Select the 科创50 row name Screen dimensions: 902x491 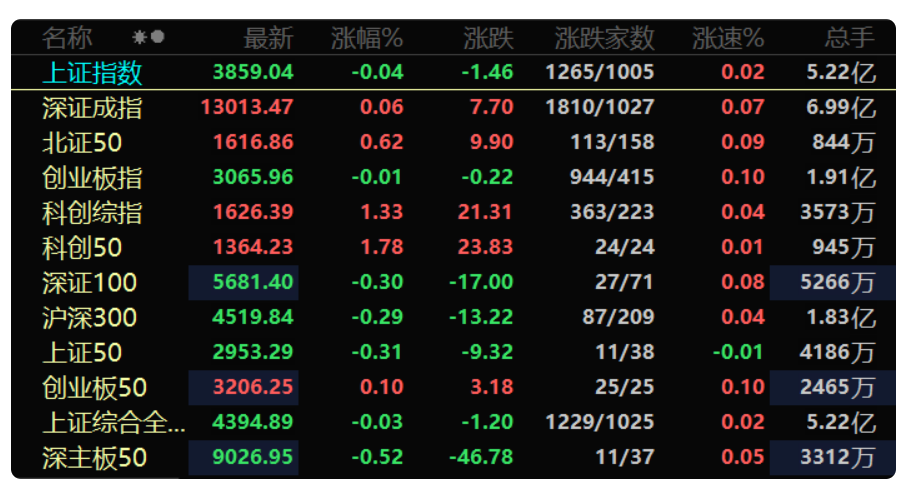click(82, 248)
